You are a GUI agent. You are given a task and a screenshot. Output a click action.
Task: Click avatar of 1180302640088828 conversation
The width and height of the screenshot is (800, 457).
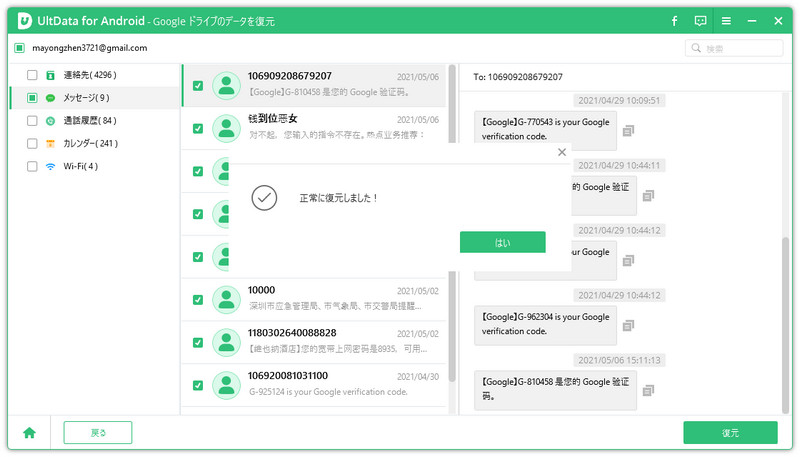click(226, 343)
